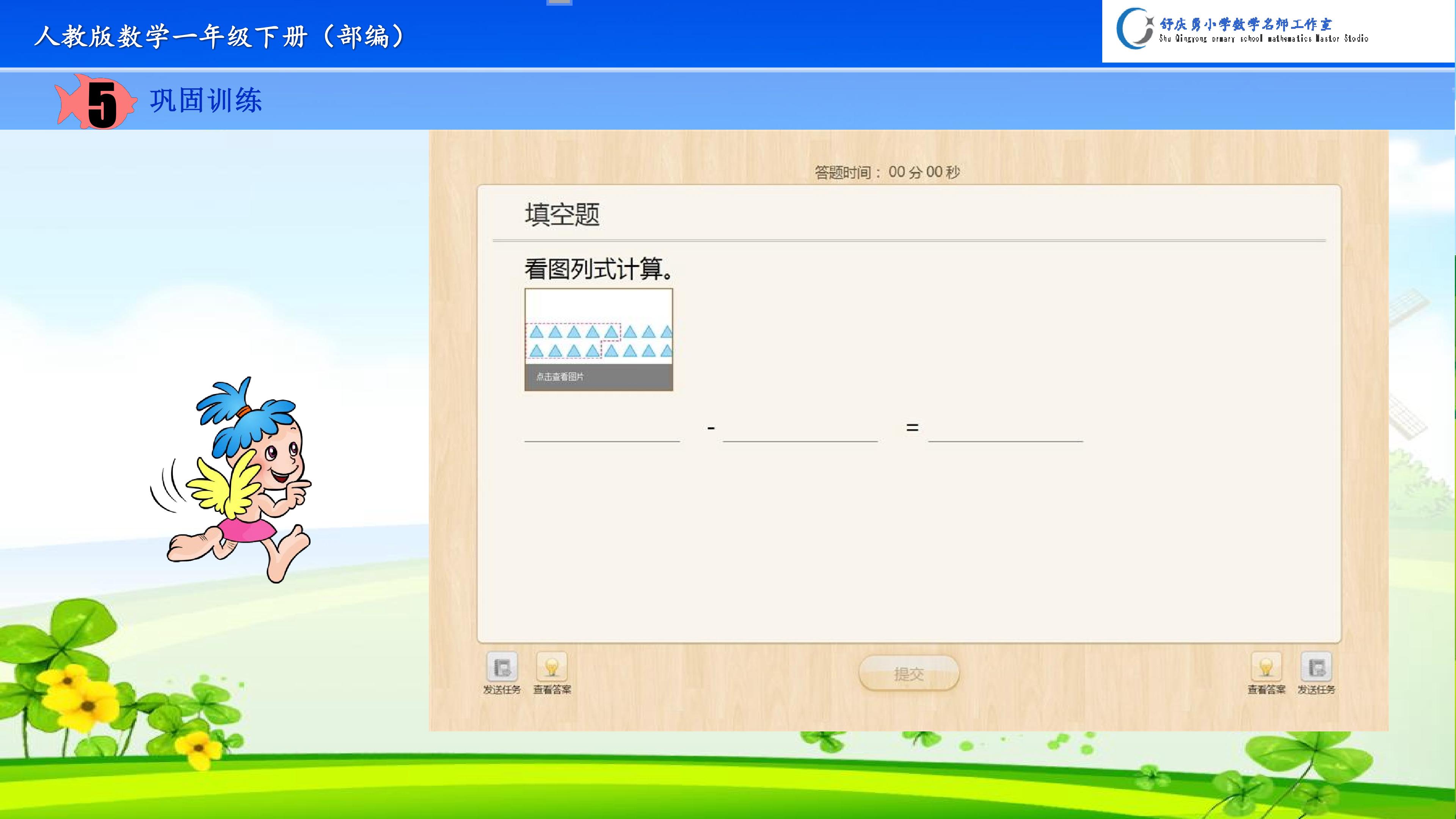Click the minus sign in the equation

click(x=711, y=428)
